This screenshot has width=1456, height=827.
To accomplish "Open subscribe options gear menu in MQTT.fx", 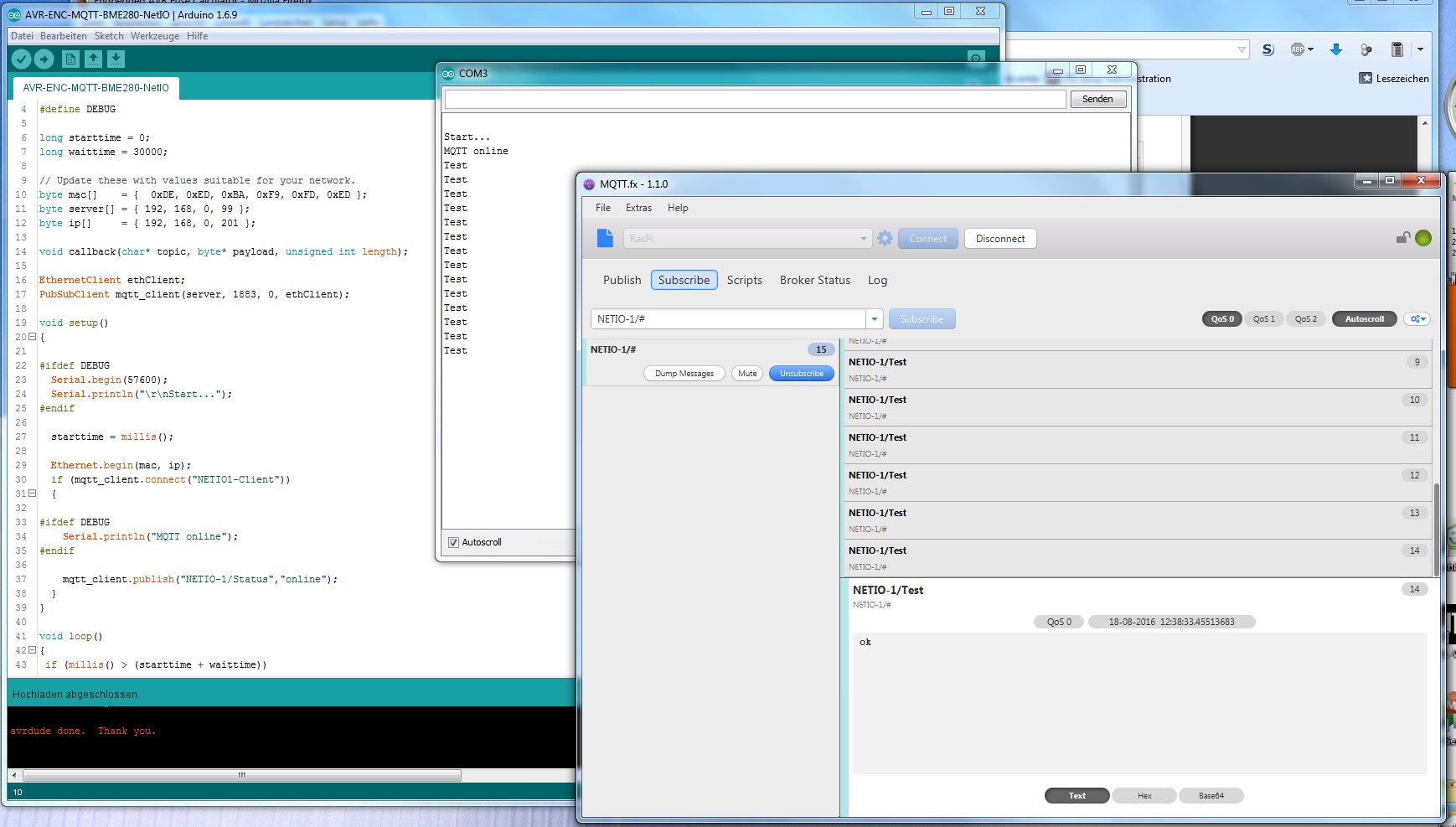I will [x=1417, y=319].
